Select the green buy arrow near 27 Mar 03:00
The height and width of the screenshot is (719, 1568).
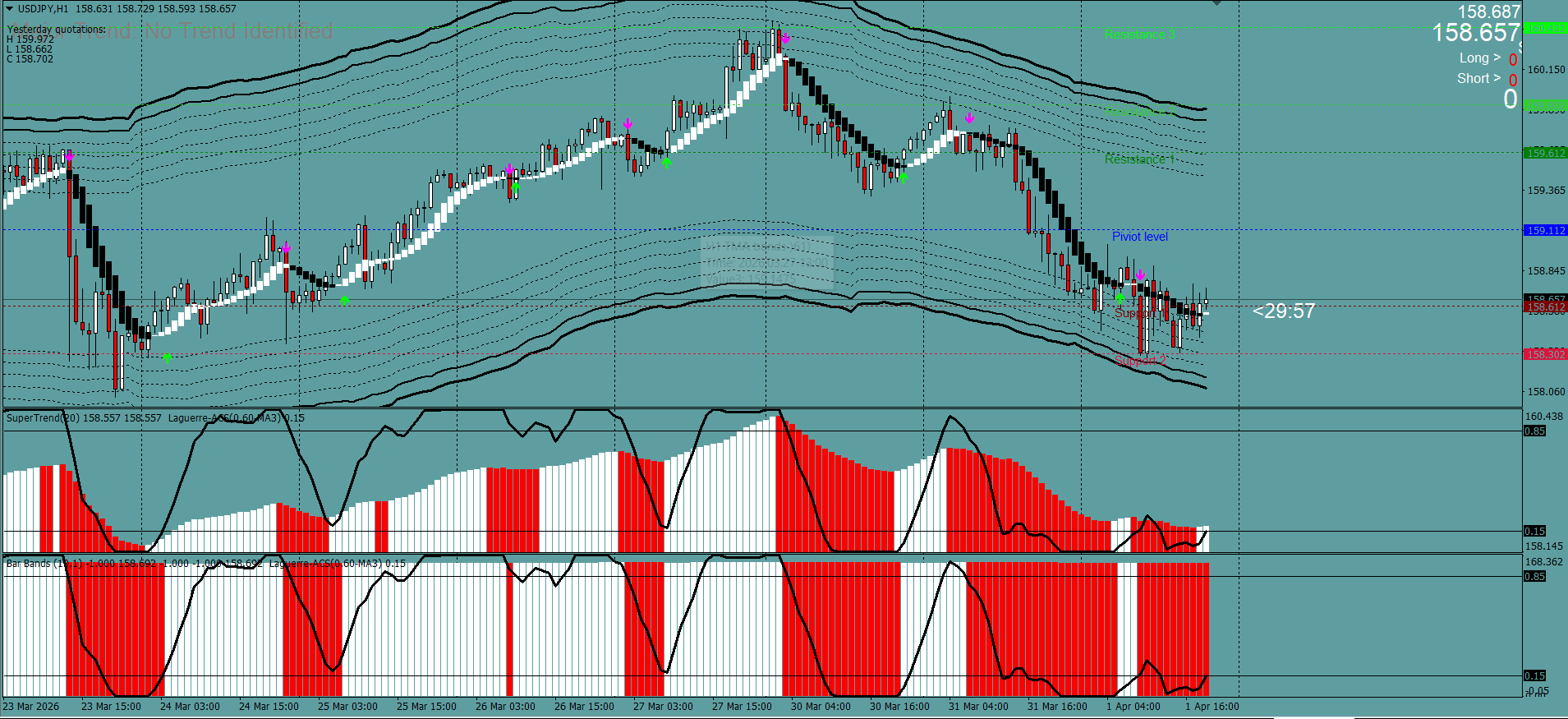pos(666,163)
